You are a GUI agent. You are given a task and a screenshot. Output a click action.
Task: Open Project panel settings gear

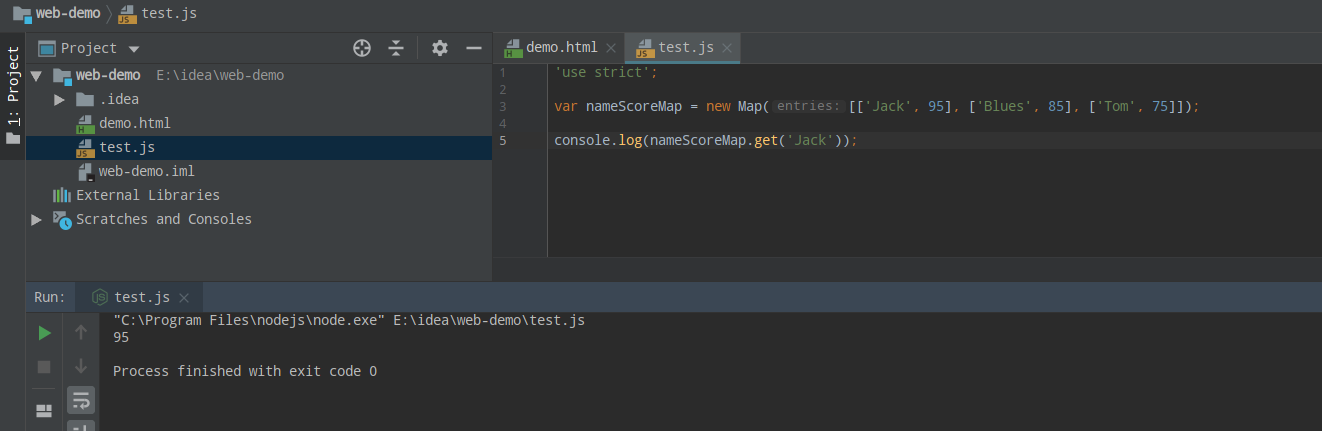tap(439, 48)
